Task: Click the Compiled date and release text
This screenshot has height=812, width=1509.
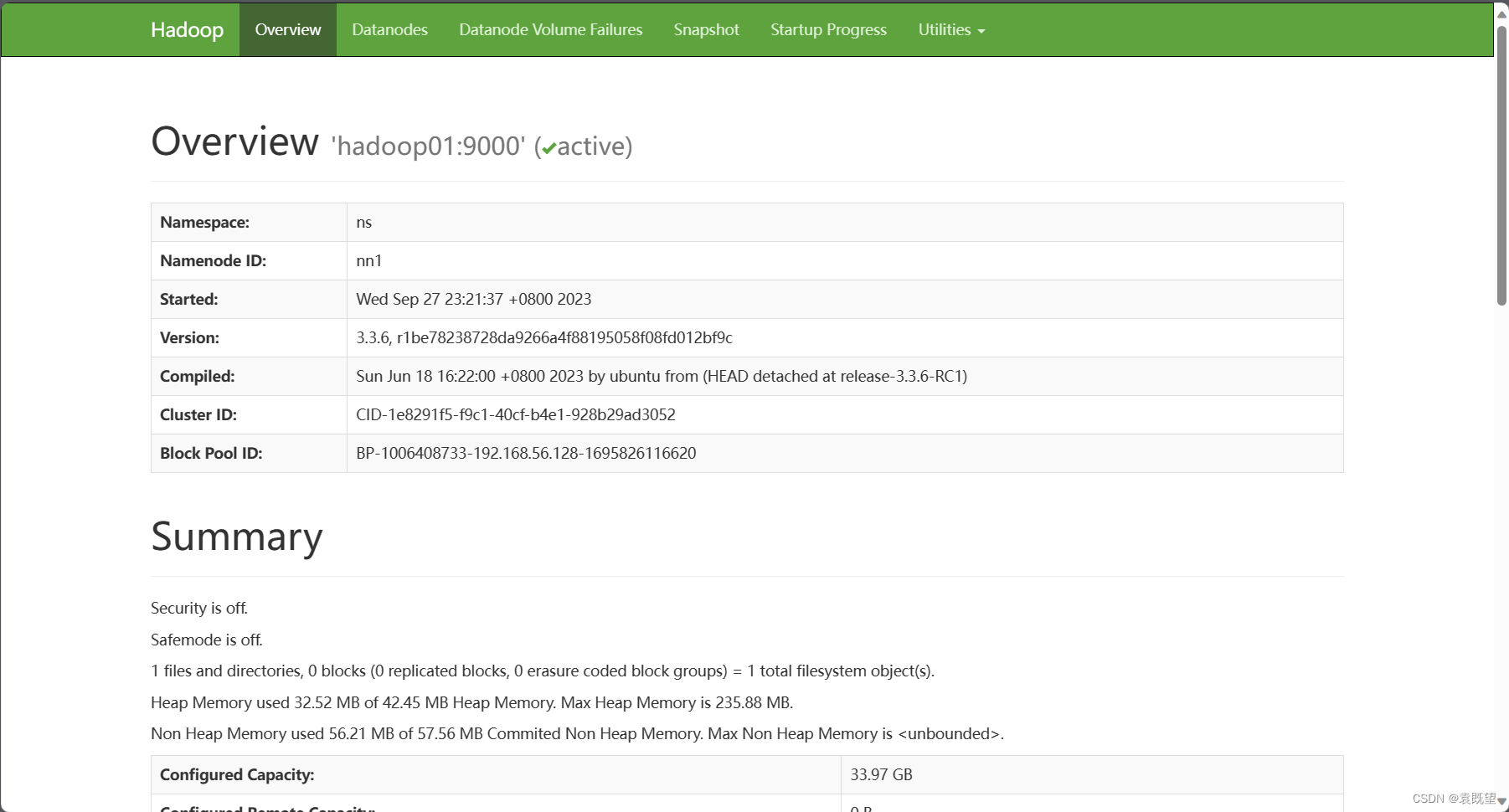Action: [x=662, y=377]
